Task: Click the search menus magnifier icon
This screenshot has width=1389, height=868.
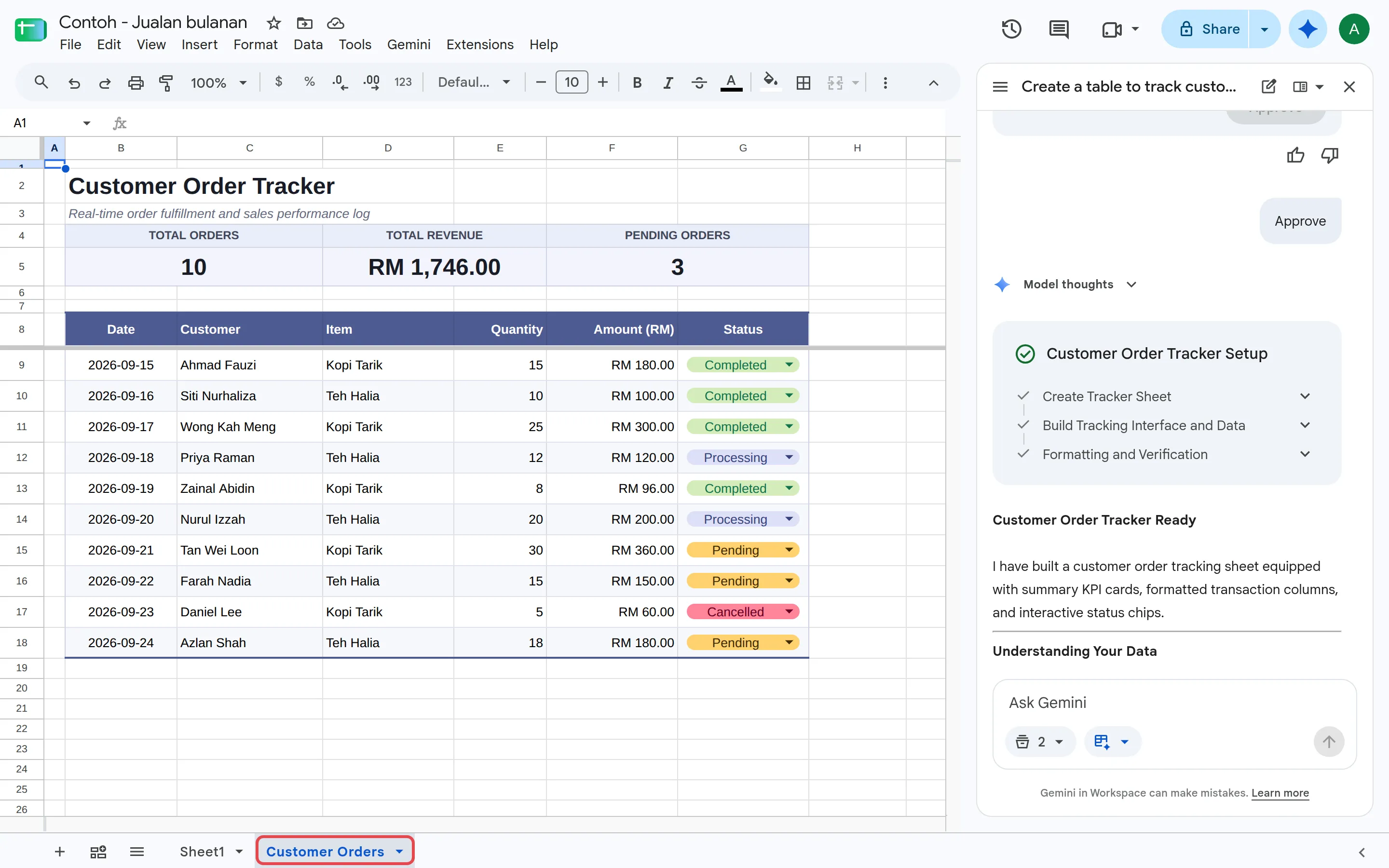Action: click(41, 82)
